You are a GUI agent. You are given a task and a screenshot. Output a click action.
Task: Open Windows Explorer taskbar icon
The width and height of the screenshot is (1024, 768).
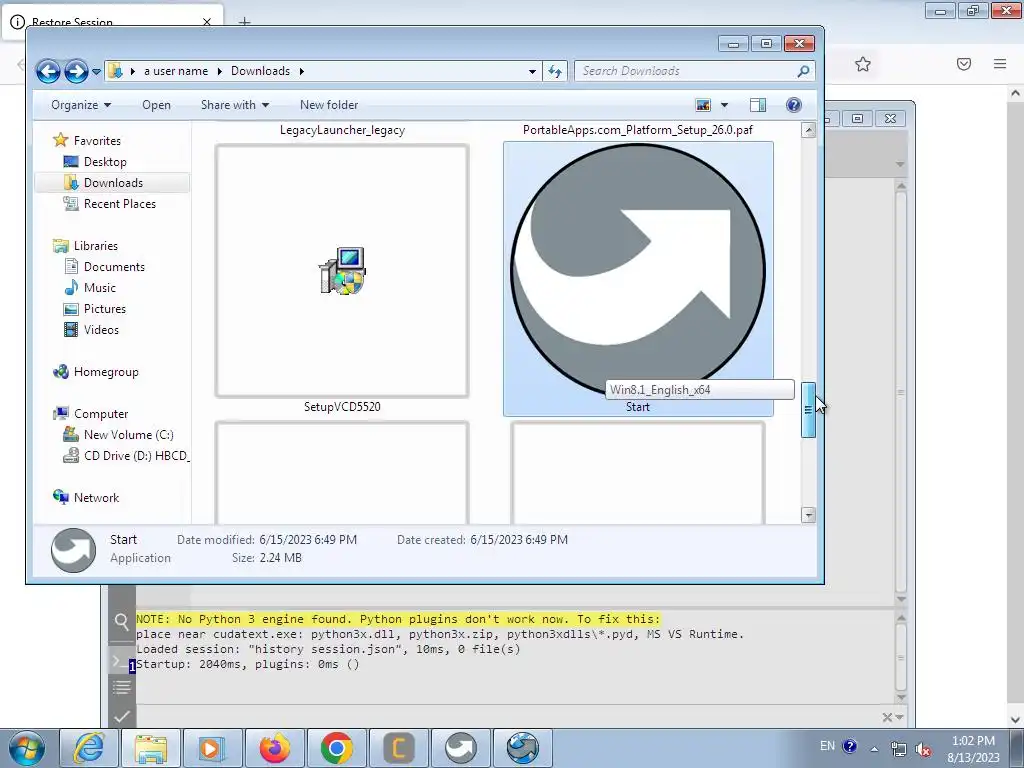pos(151,748)
